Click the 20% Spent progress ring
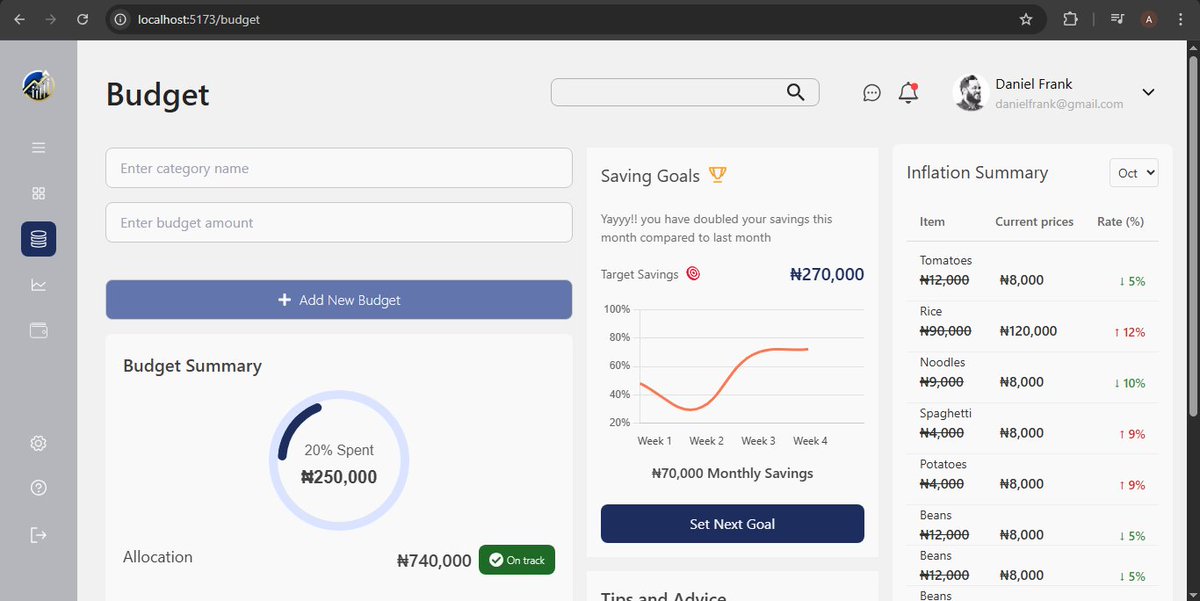Screen dimensions: 1200x601 (339, 460)
